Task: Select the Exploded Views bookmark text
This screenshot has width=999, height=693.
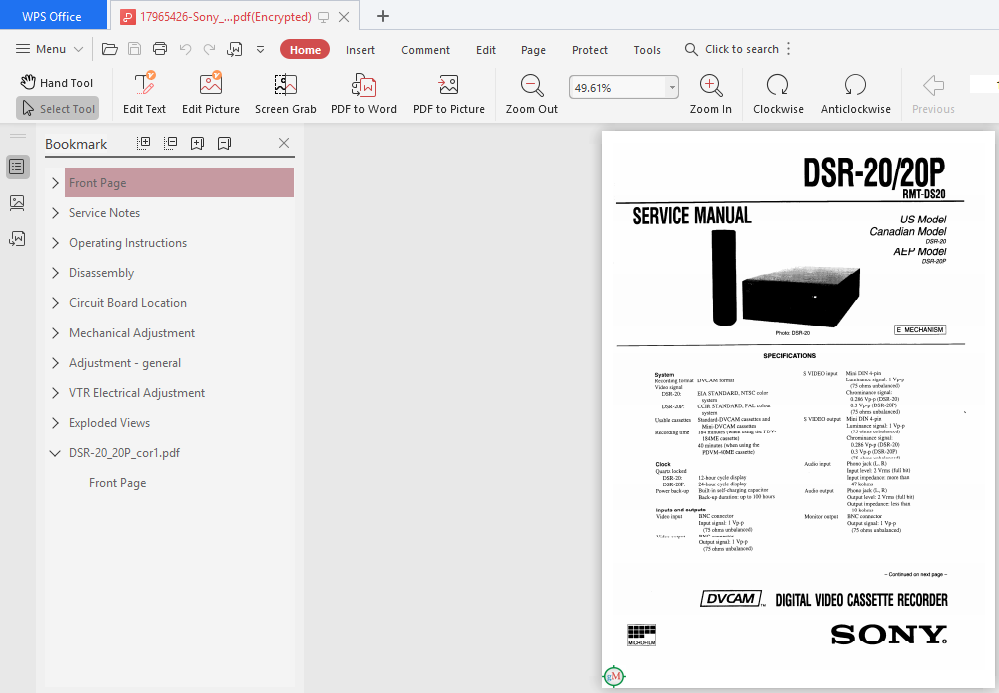Action: pyautogui.click(x=110, y=423)
